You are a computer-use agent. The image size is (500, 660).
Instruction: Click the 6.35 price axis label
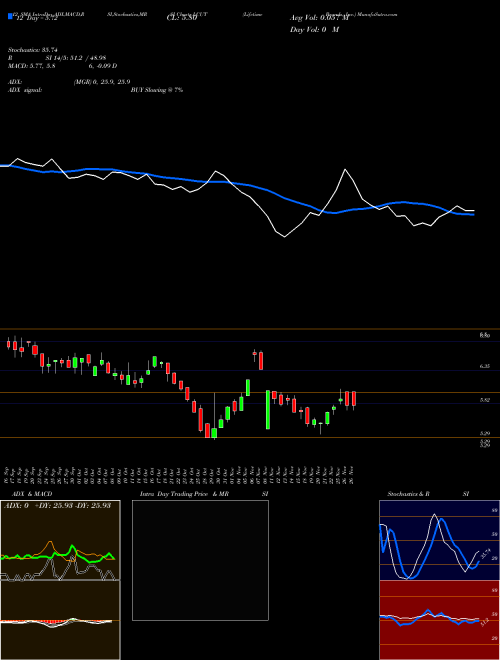pos(485,367)
